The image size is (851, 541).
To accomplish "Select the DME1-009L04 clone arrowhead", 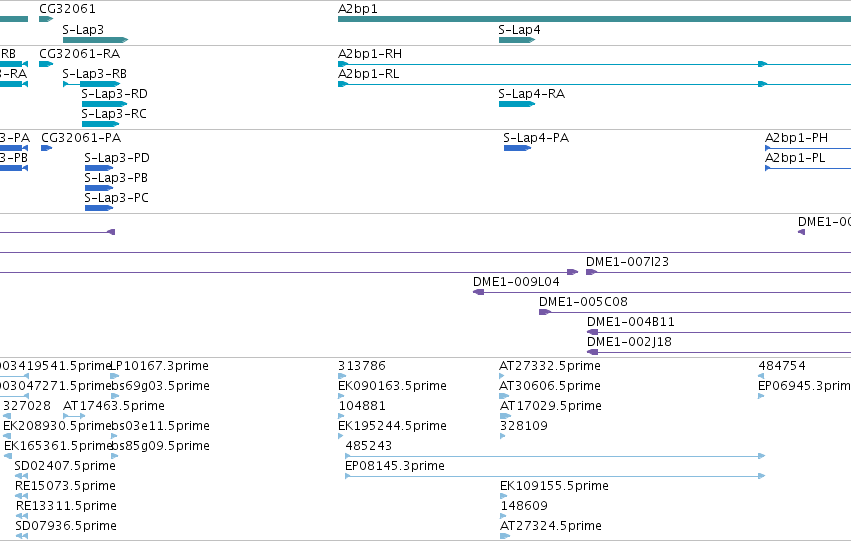I will click(x=478, y=292).
